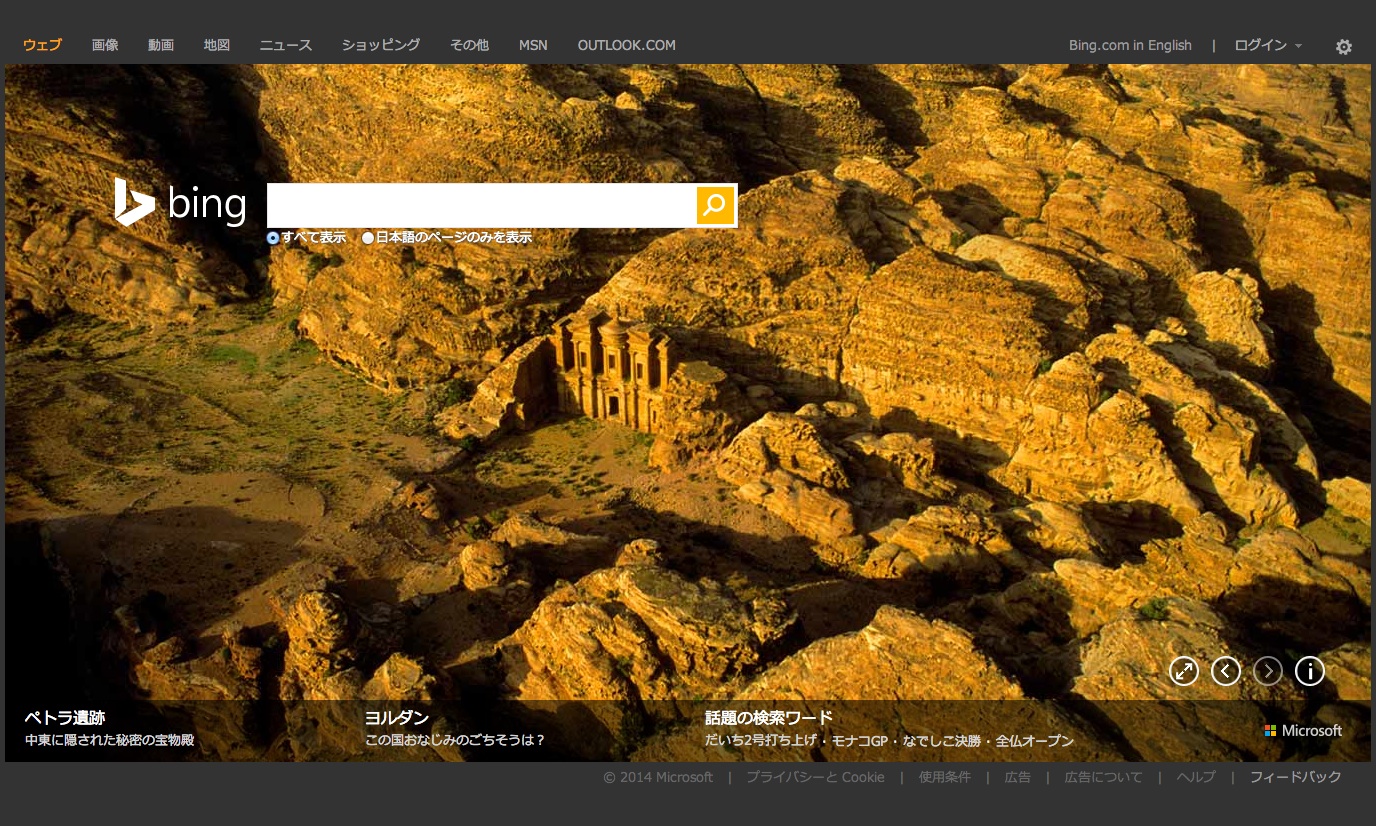This screenshot has height=826, width=1376.
Task: Open the ペトラ遺跡 hotspot link
Action: point(65,718)
